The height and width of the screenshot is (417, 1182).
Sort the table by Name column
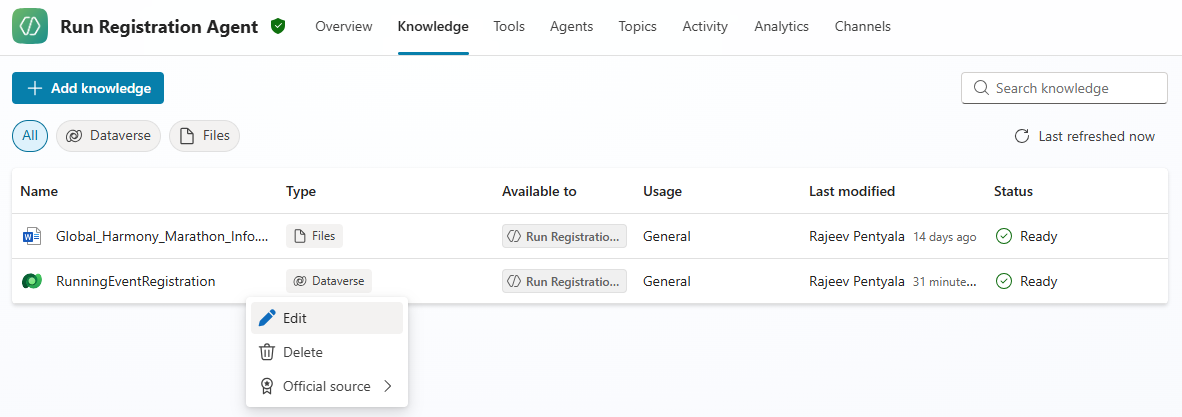tap(39, 191)
